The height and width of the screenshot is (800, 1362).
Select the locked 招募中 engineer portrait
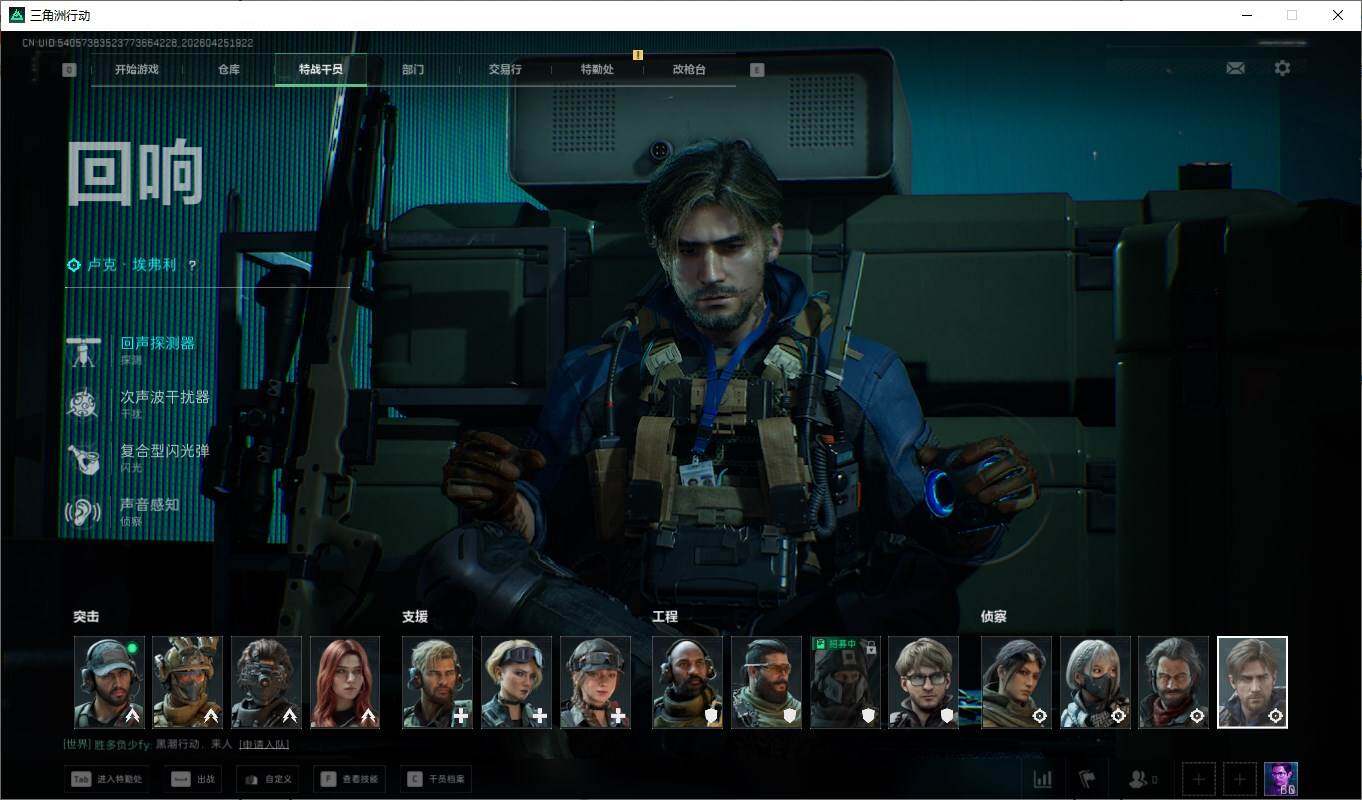[845, 682]
